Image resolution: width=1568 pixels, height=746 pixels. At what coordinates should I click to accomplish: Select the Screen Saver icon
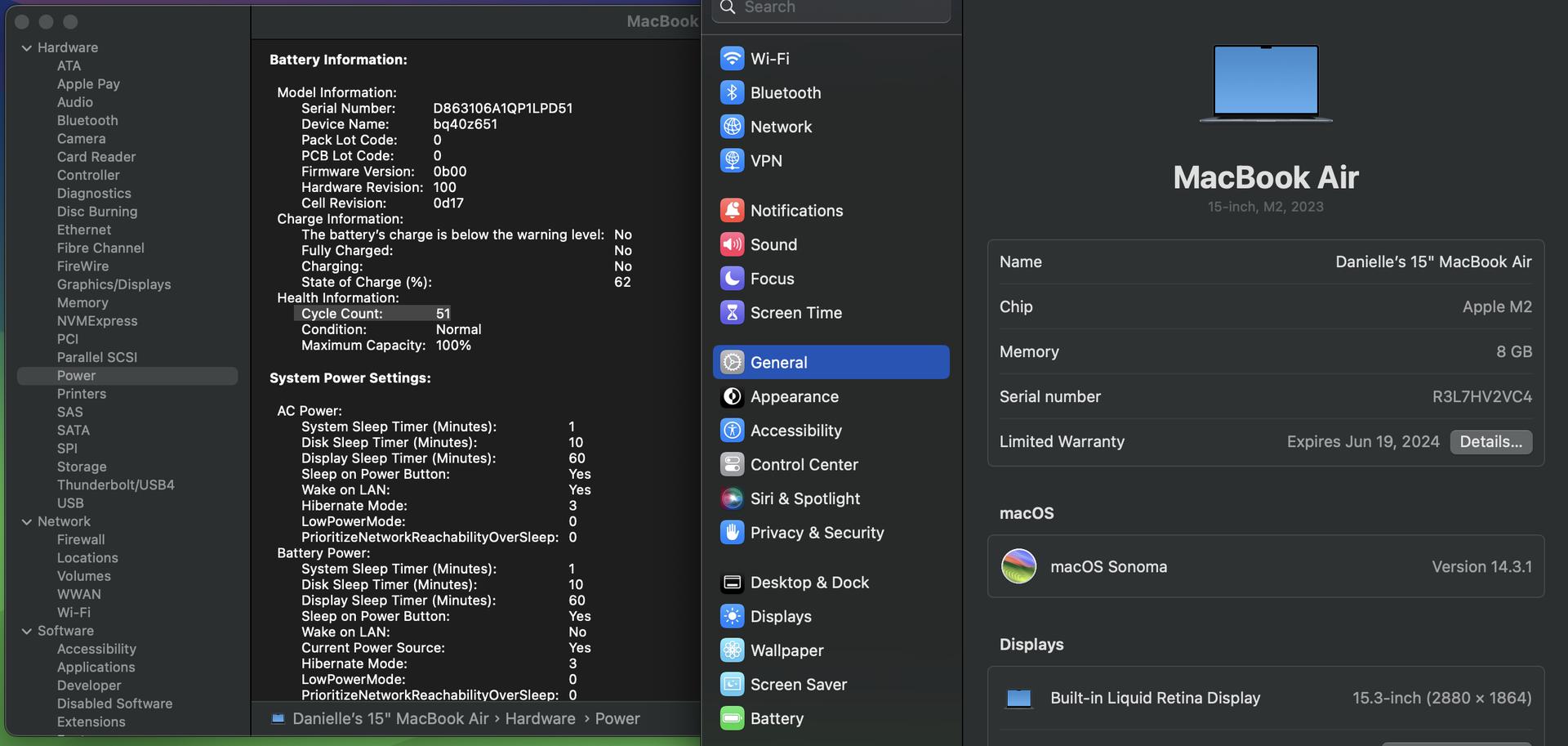[x=732, y=685]
